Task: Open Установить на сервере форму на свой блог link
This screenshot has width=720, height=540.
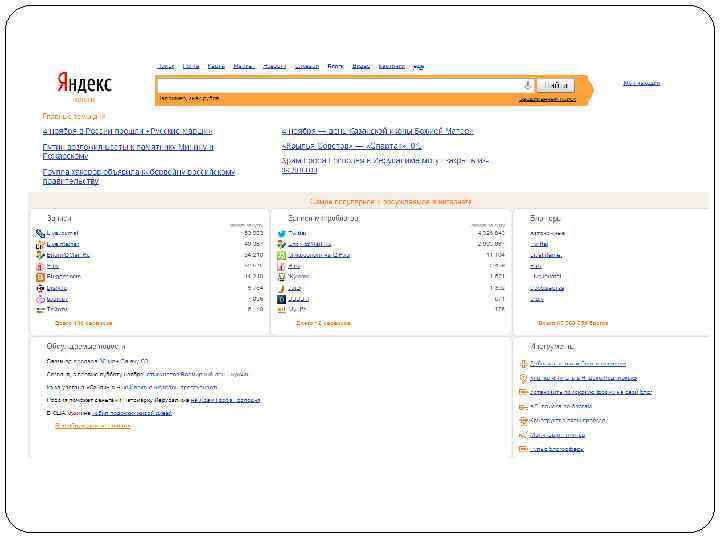Action: [x=591, y=392]
